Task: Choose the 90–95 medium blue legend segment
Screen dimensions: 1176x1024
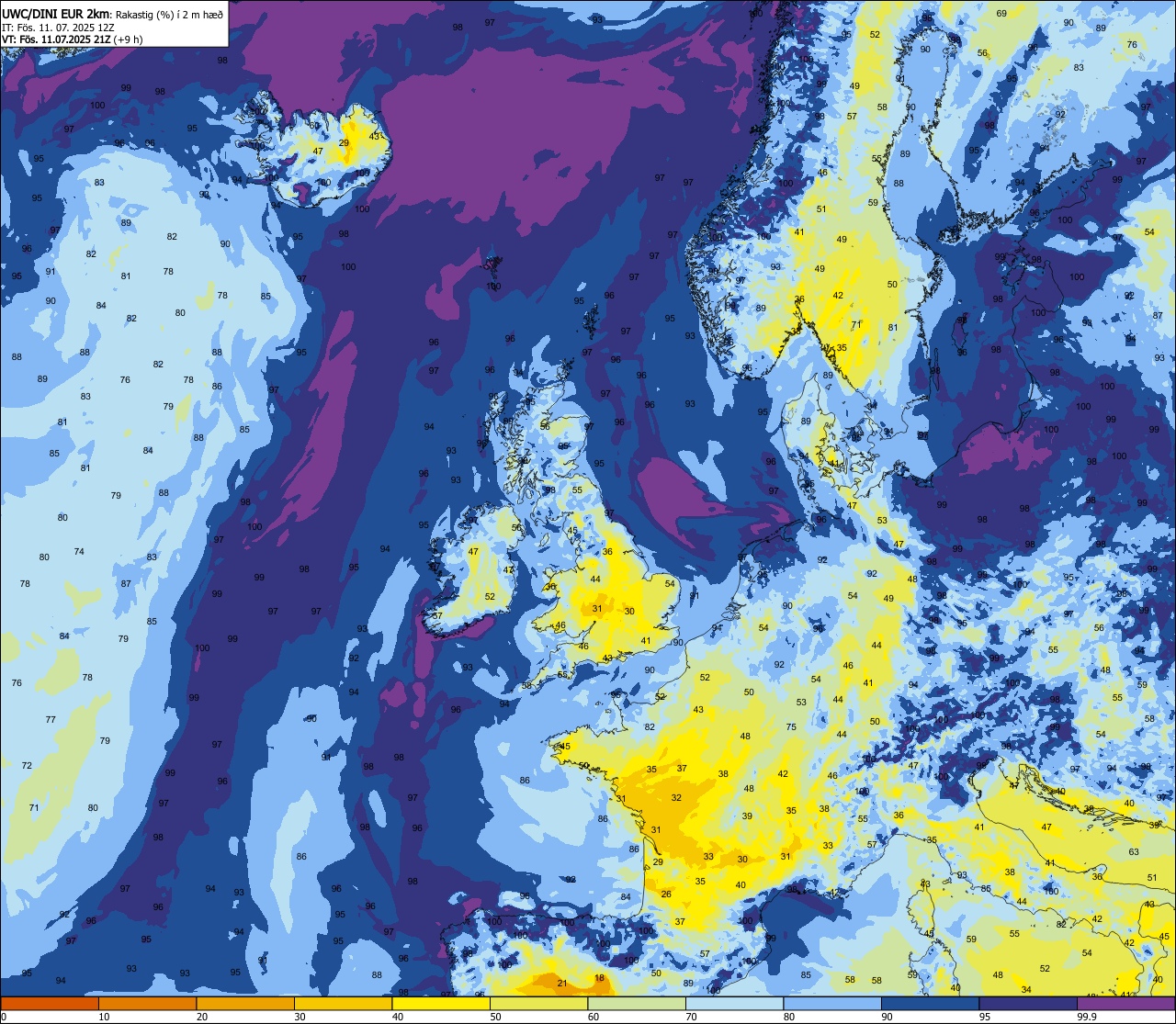Action: 930,1003
